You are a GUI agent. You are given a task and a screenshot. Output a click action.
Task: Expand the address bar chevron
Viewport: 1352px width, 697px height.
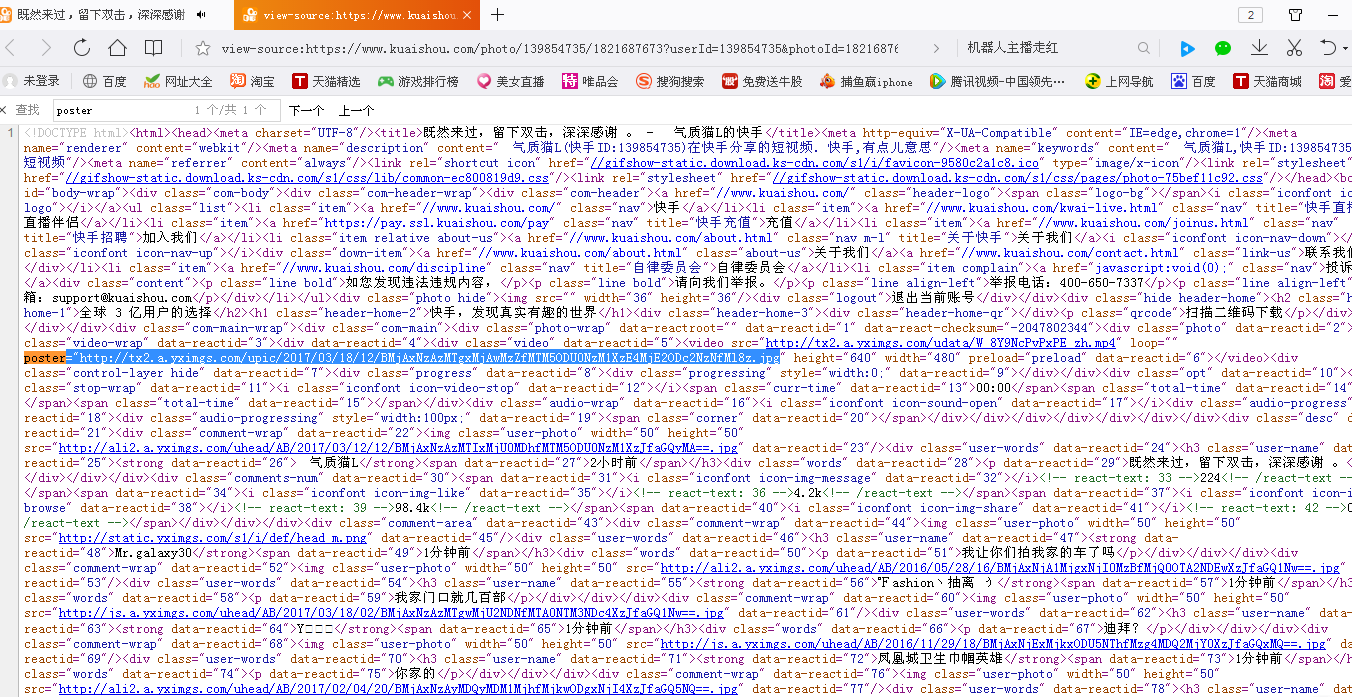click(x=936, y=48)
